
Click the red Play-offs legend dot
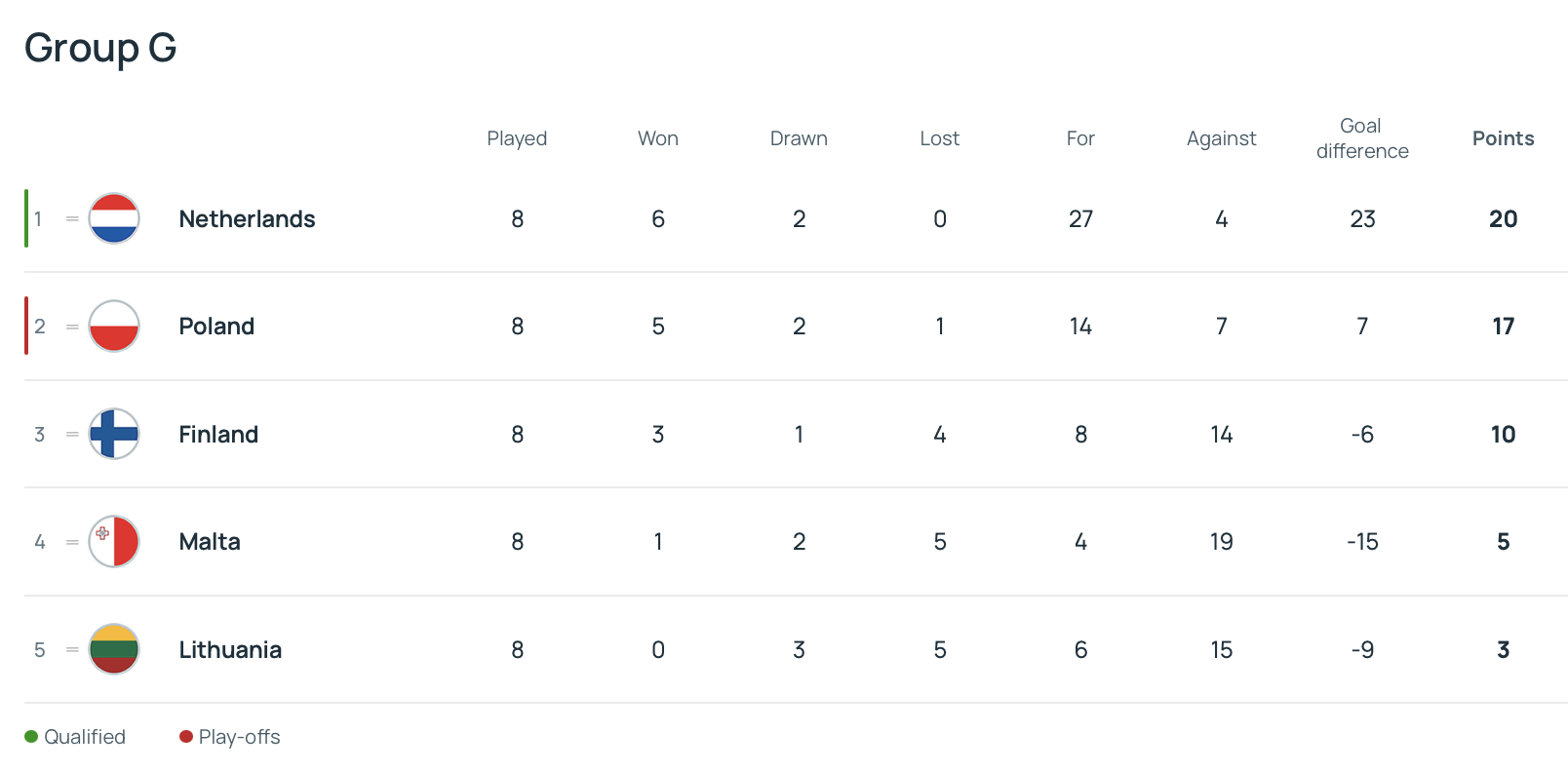pyautogui.click(x=186, y=737)
